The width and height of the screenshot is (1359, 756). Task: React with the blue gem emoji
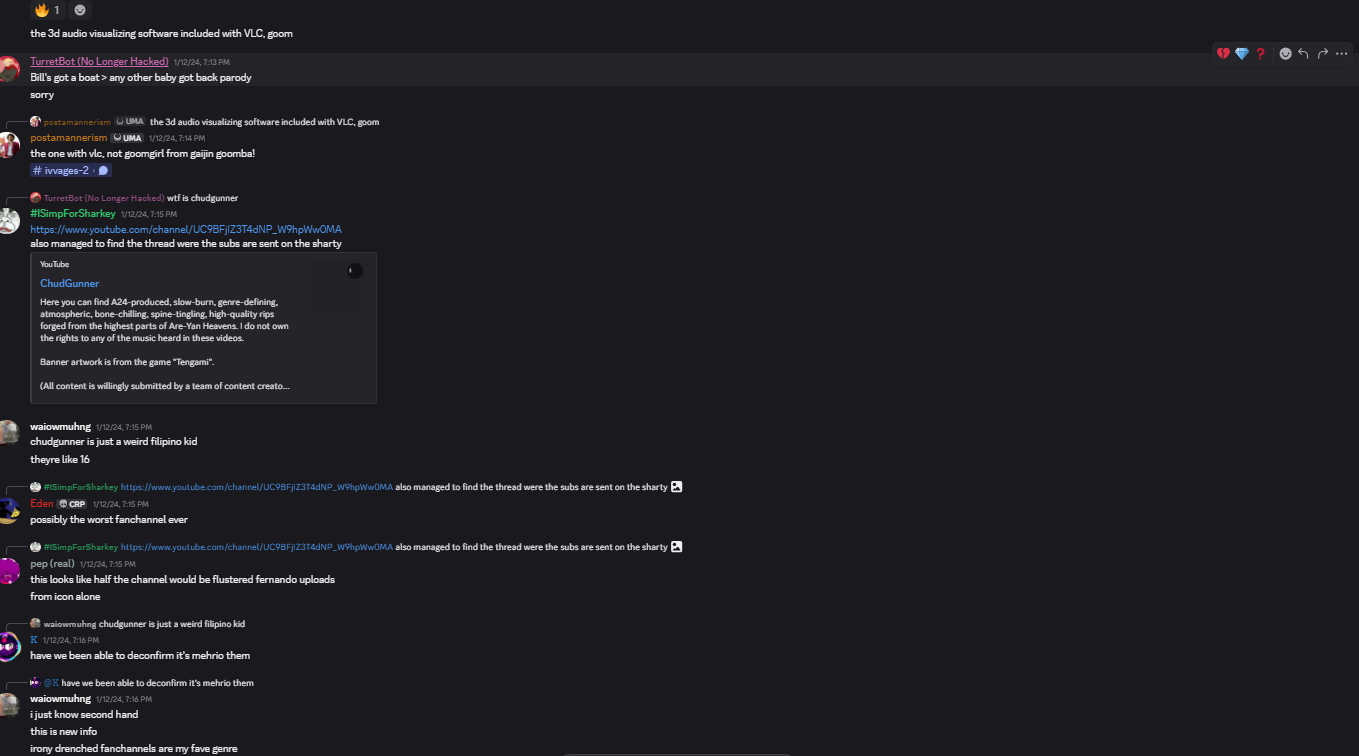1242,54
